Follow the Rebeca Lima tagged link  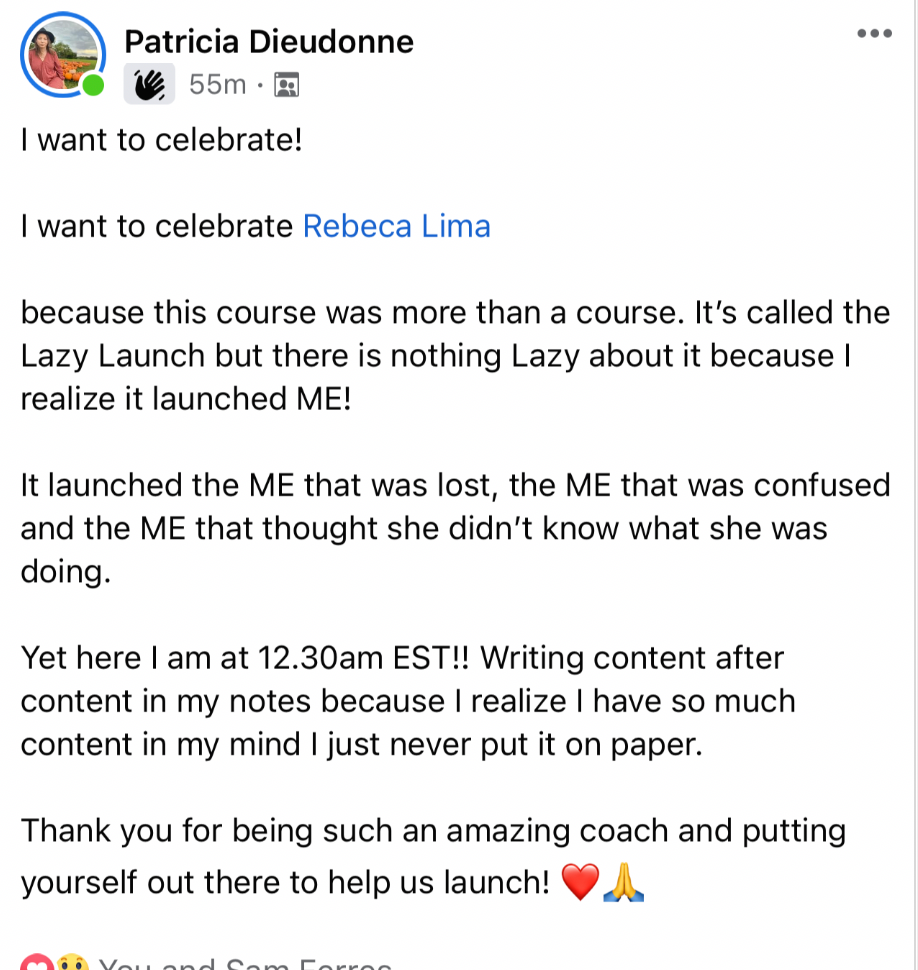(396, 227)
